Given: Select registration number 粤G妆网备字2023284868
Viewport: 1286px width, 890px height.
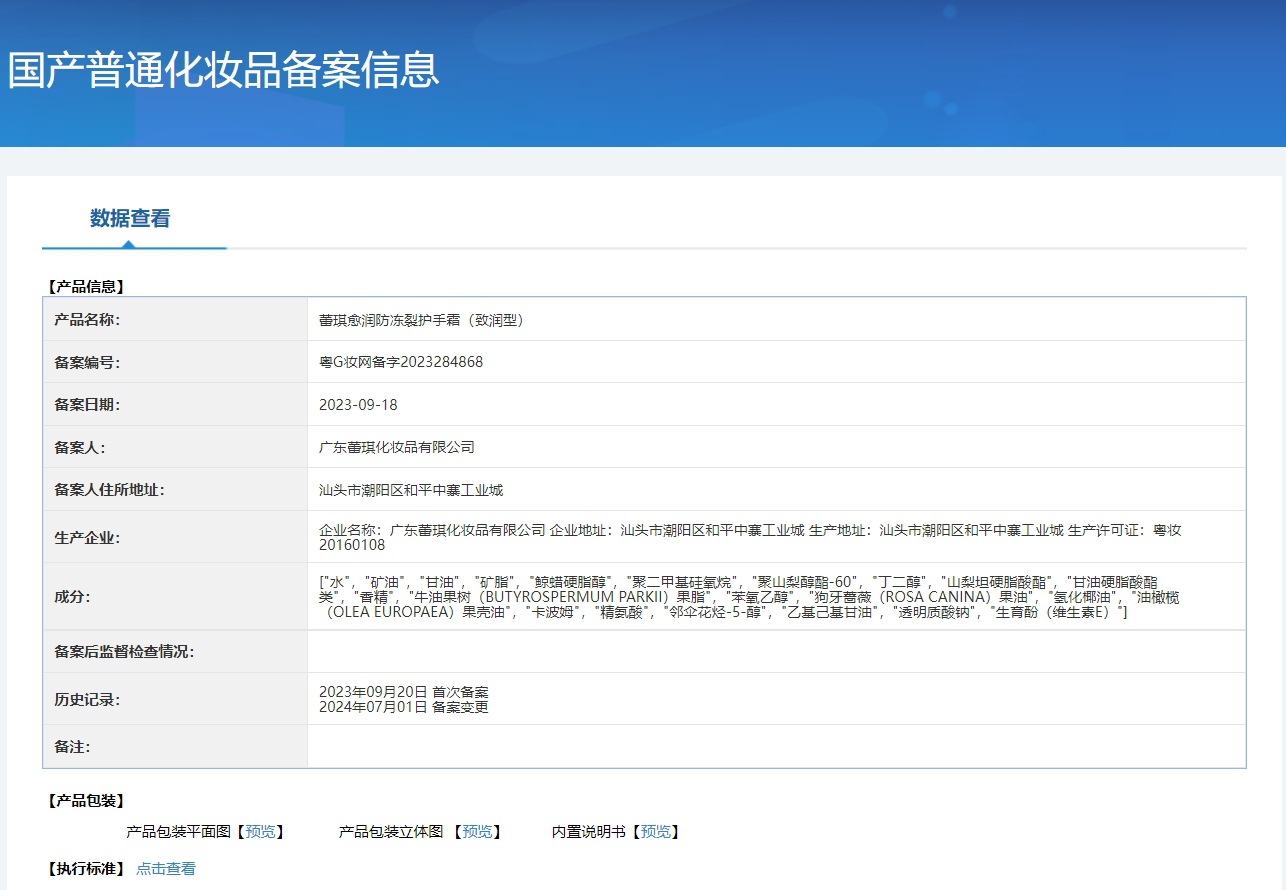Looking at the screenshot, I should [401, 362].
